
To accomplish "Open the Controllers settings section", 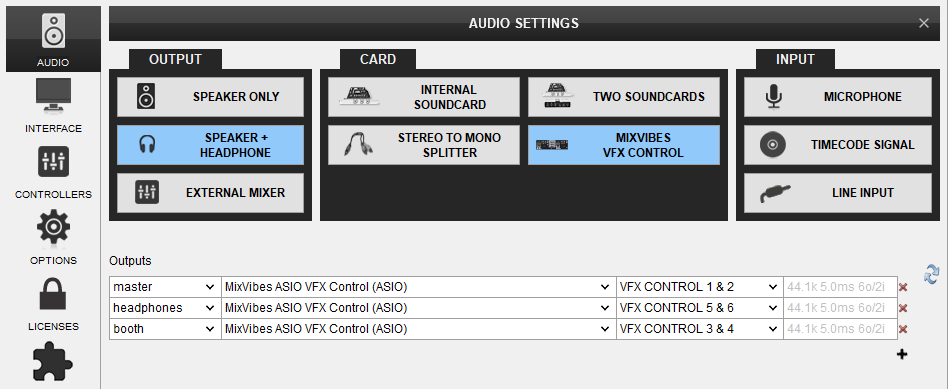I will (x=53, y=172).
